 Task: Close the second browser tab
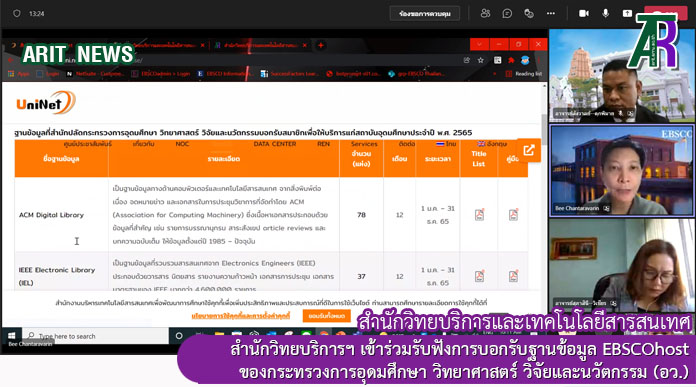coord(203,45)
